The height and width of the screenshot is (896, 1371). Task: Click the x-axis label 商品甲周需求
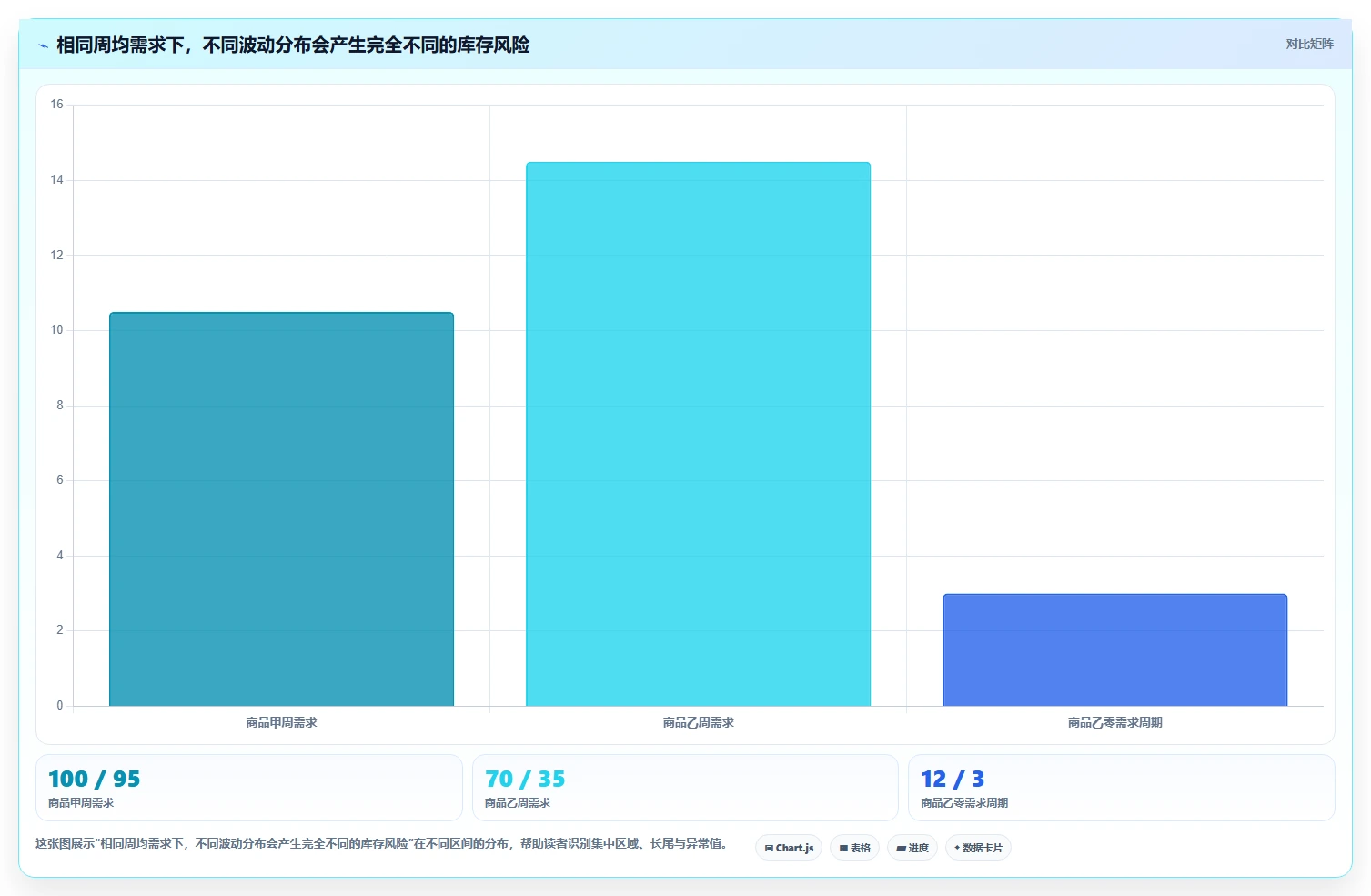[281, 723]
